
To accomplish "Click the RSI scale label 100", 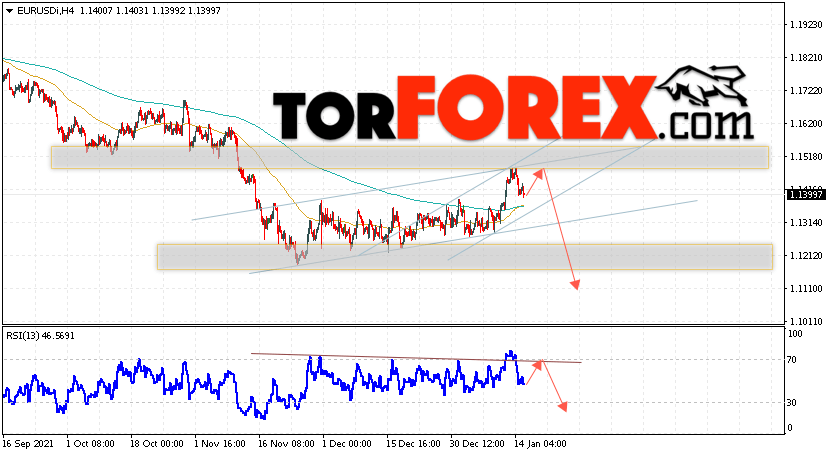I will click(x=795, y=334).
